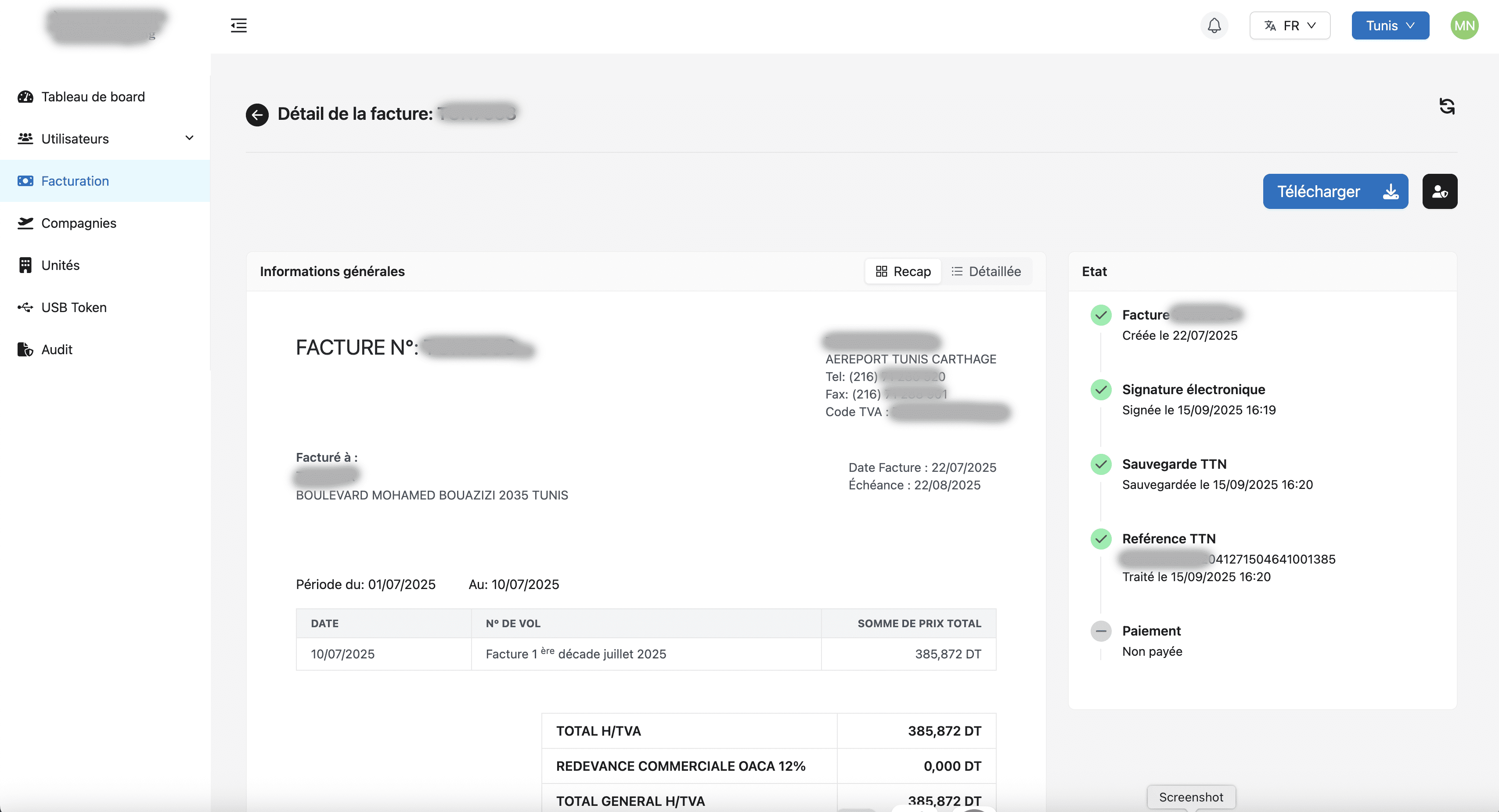Click the Télécharger button
The width and height of the screenshot is (1499, 812).
(x=1335, y=191)
